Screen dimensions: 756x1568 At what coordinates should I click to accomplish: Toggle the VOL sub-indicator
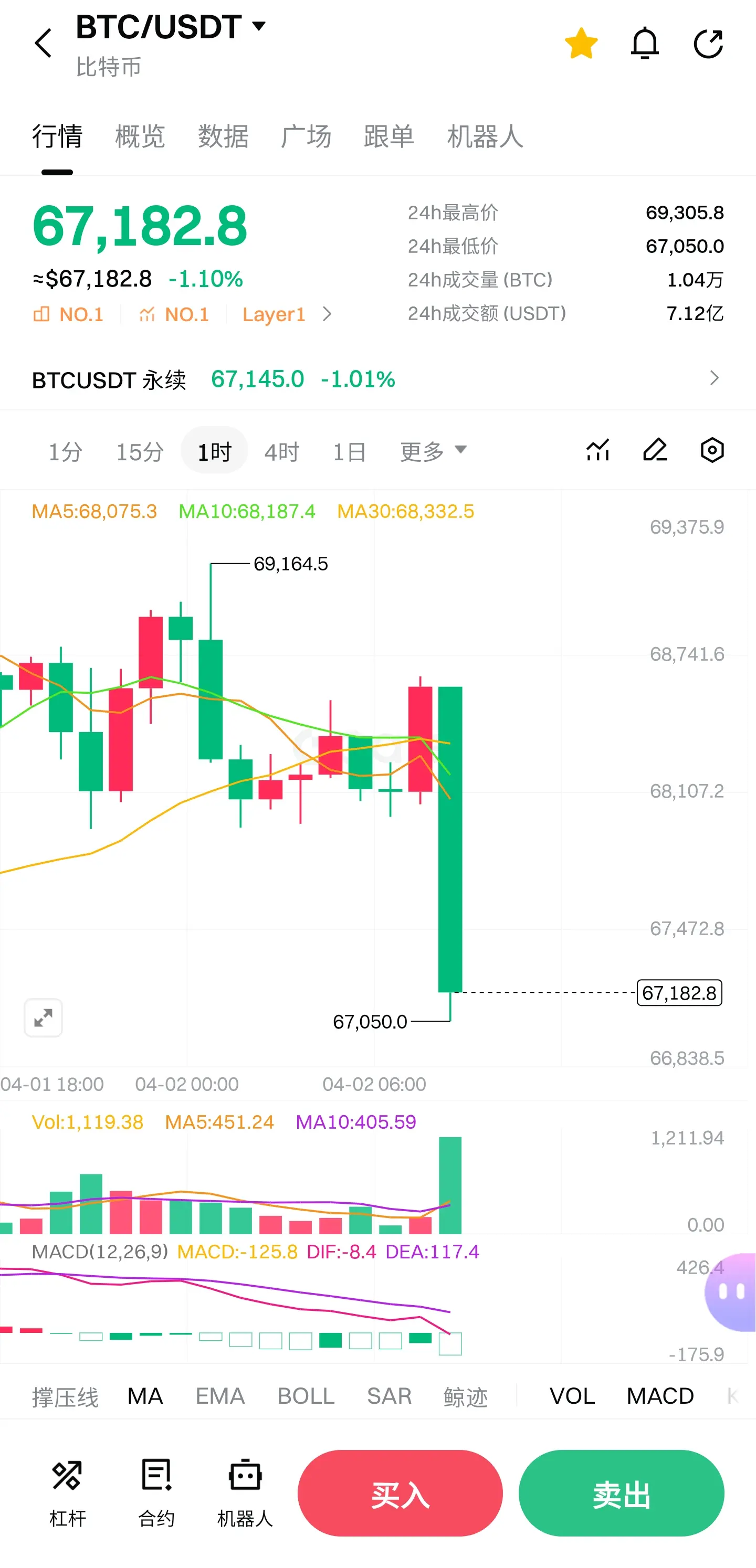coord(572,1396)
